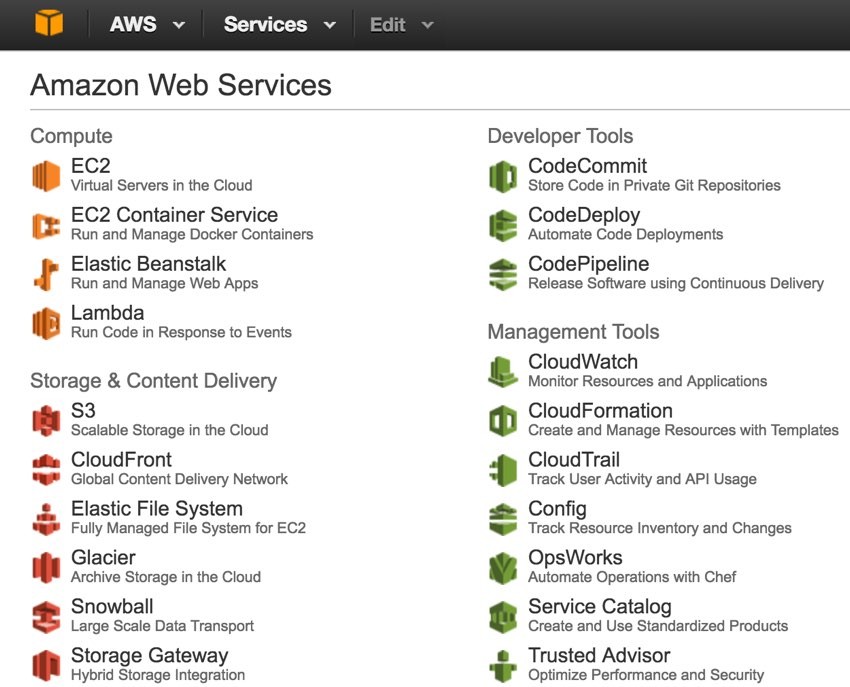Click the 'Amazon Web Services' page heading

pyautogui.click(x=181, y=85)
